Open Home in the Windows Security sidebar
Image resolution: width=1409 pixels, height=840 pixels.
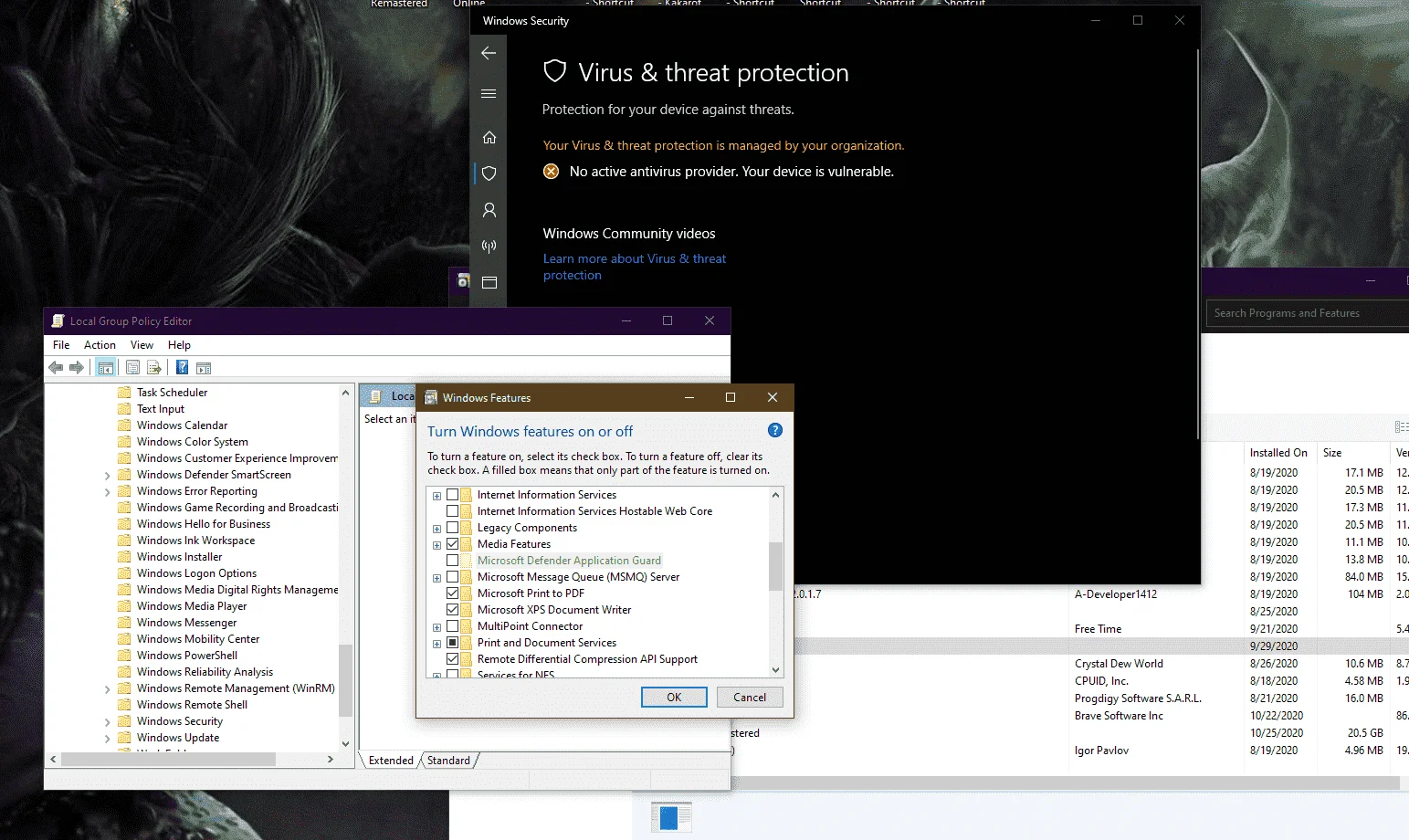(x=489, y=137)
